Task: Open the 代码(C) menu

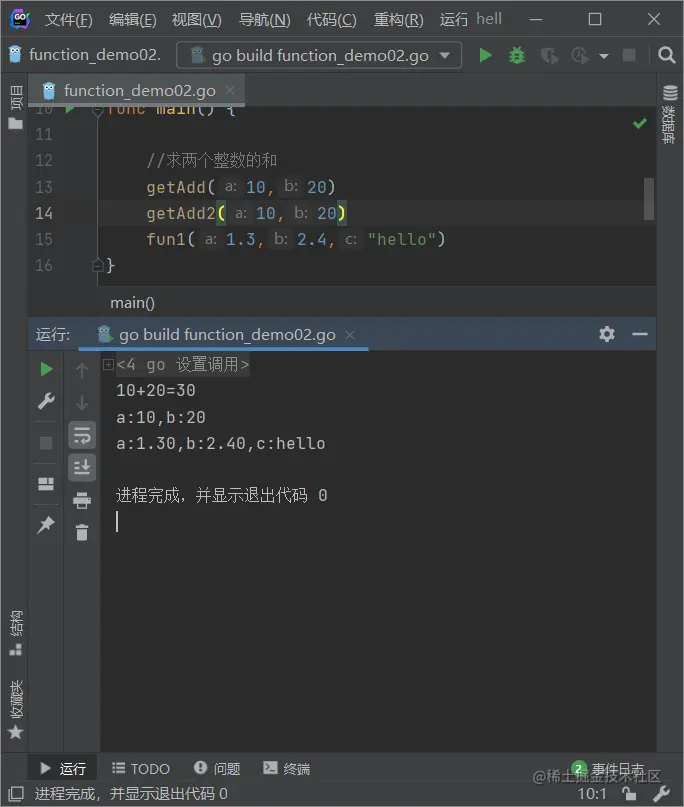Action: [x=331, y=20]
